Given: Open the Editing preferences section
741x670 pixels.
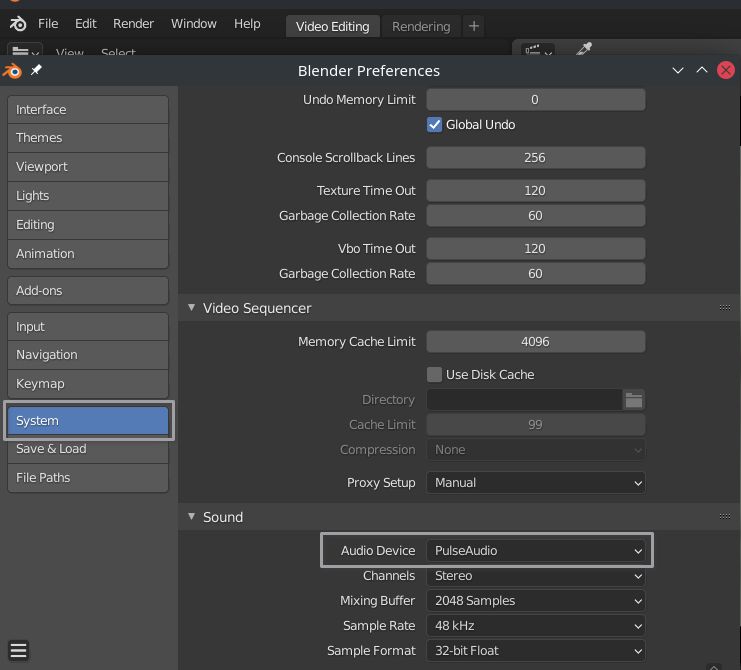Looking at the screenshot, I should [88, 224].
